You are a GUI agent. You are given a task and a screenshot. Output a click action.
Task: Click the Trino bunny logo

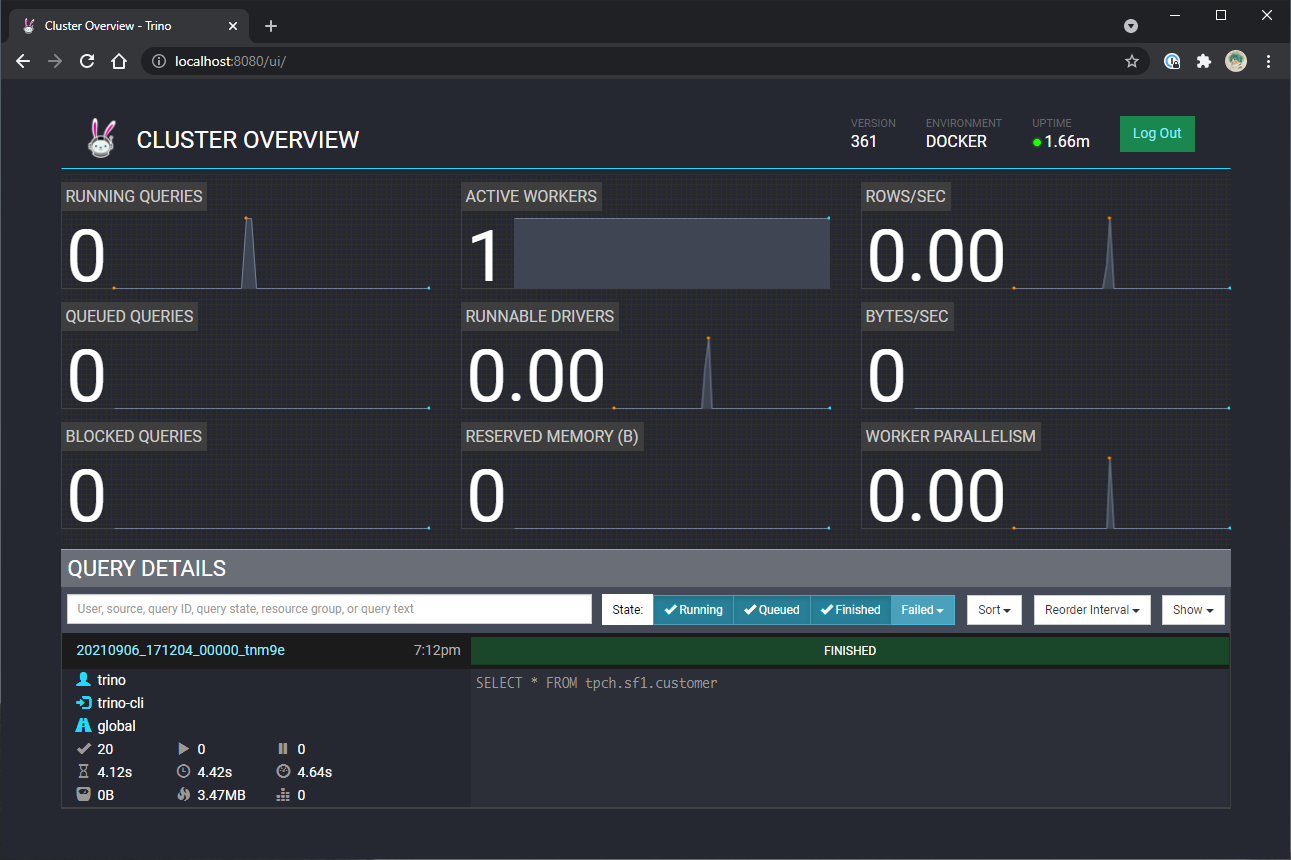[x=101, y=139]
